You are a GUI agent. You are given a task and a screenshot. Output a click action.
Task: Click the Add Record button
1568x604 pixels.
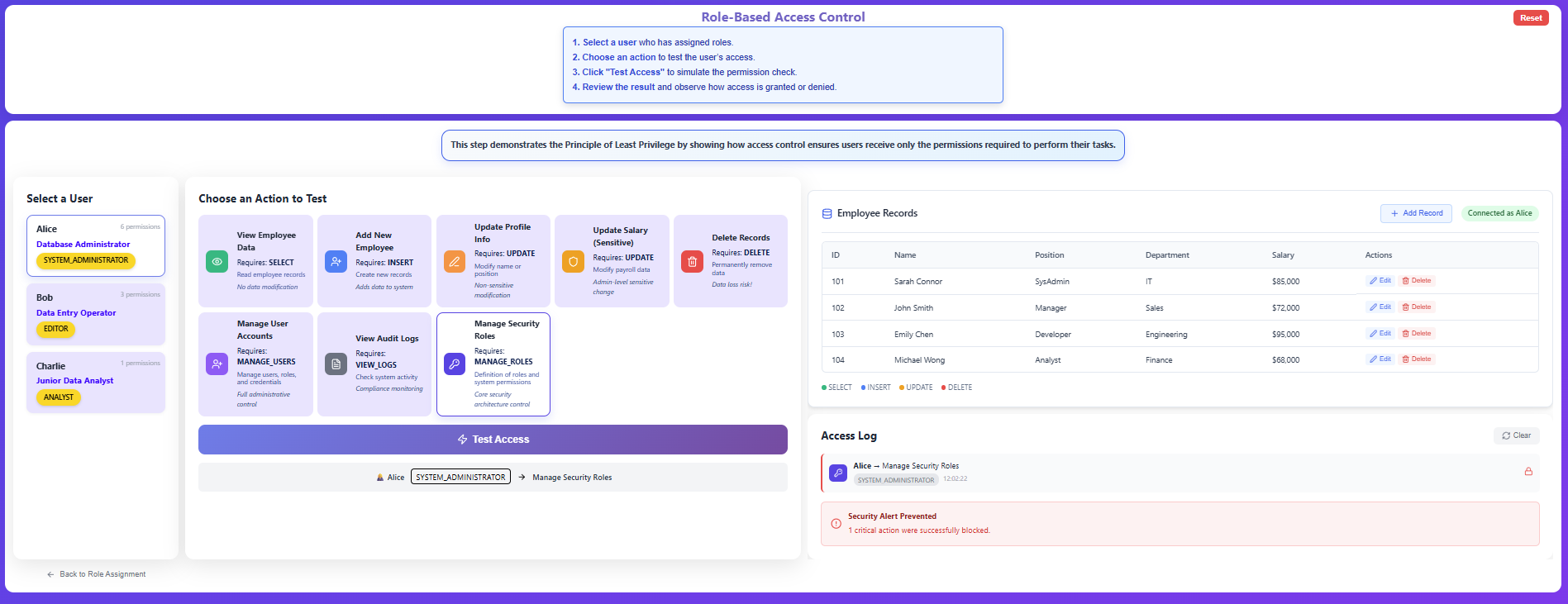click(1416, 213)
